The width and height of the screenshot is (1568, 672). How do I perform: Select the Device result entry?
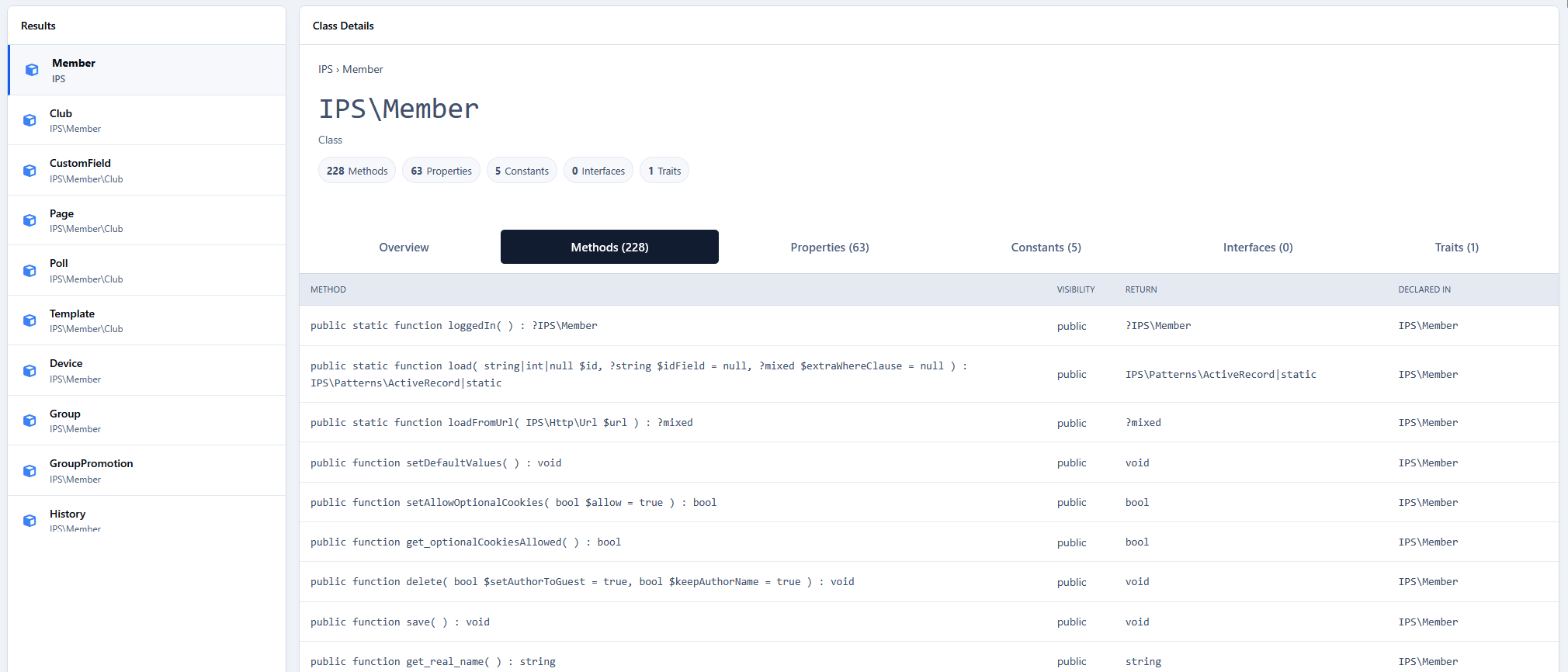click(147, 371)
